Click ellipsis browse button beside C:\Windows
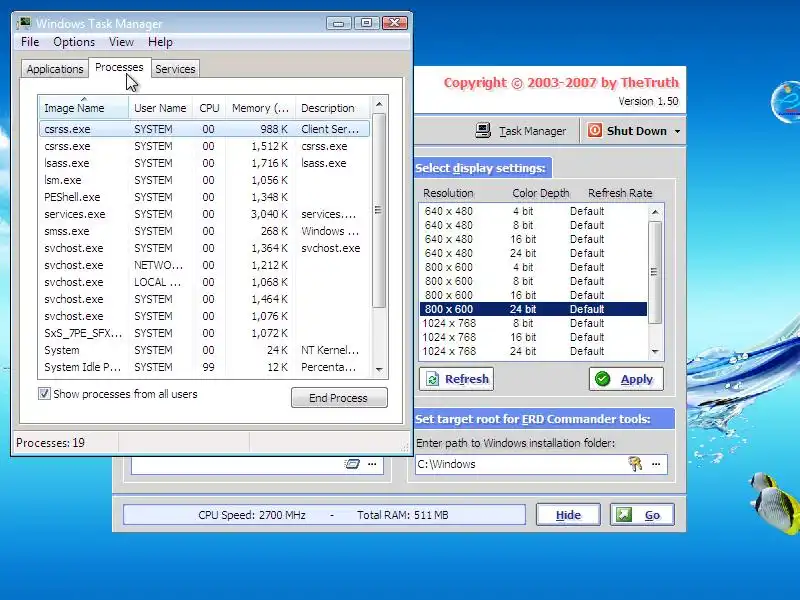This screenshot has width=800, height=600. click(656, 464)
